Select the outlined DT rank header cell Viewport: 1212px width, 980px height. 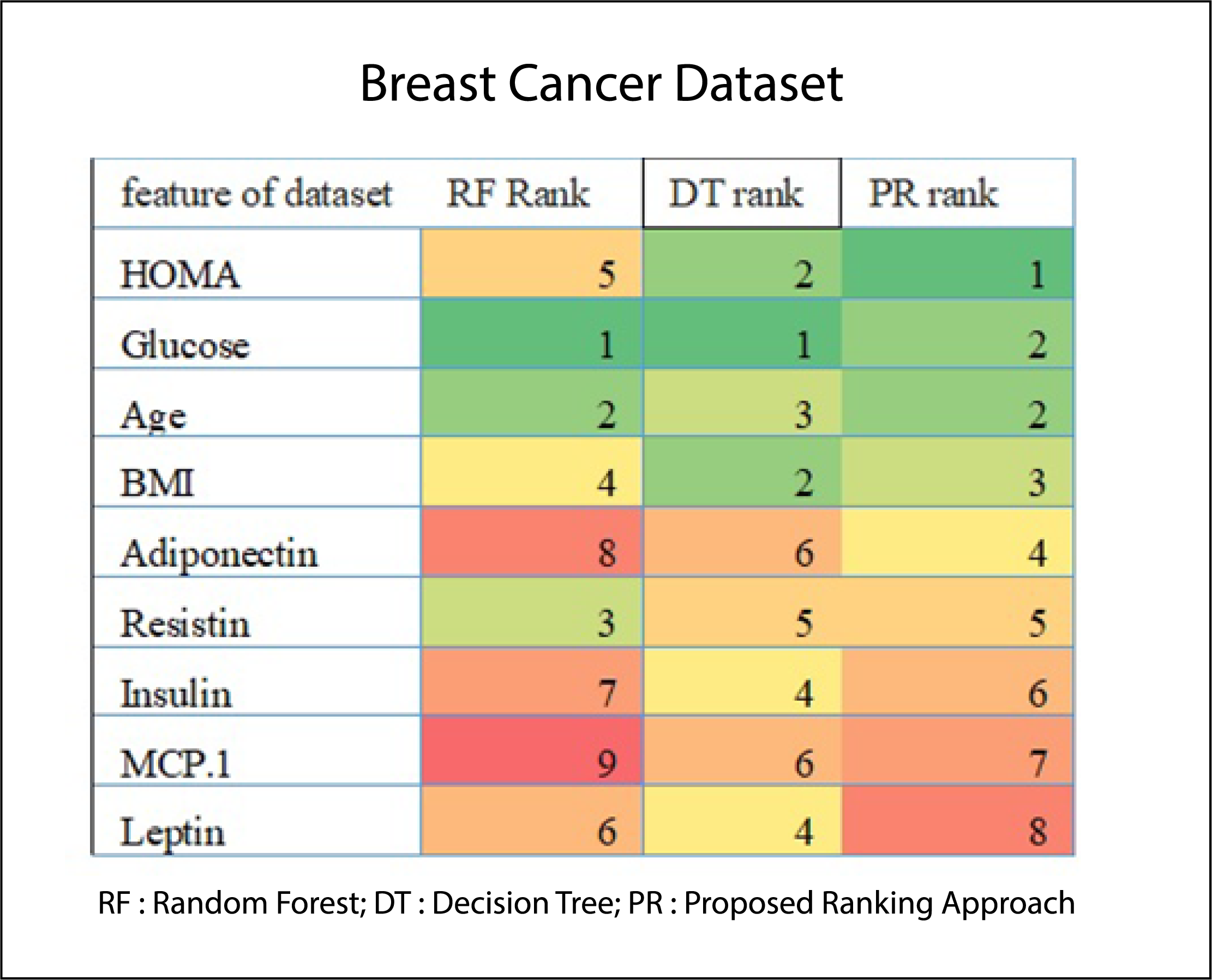(x=742, y=193)
